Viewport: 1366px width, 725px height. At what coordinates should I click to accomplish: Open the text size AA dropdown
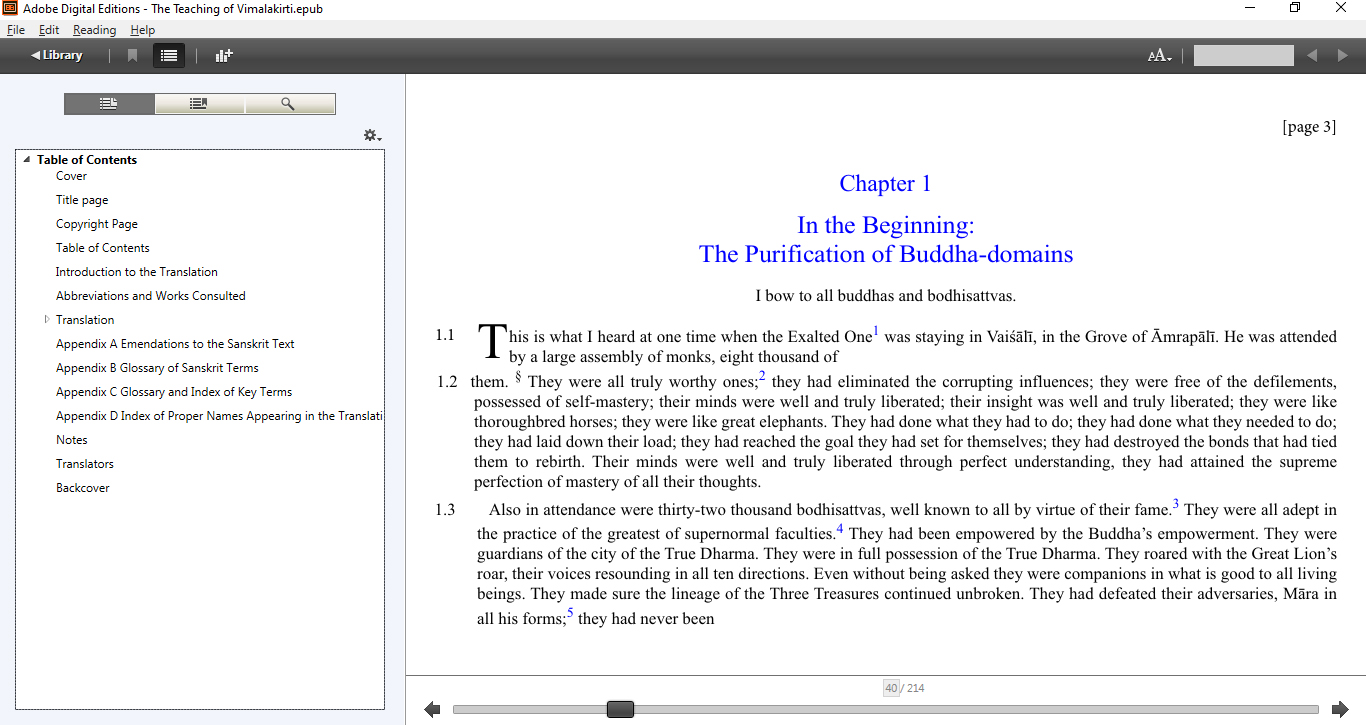coord(1159,56)
